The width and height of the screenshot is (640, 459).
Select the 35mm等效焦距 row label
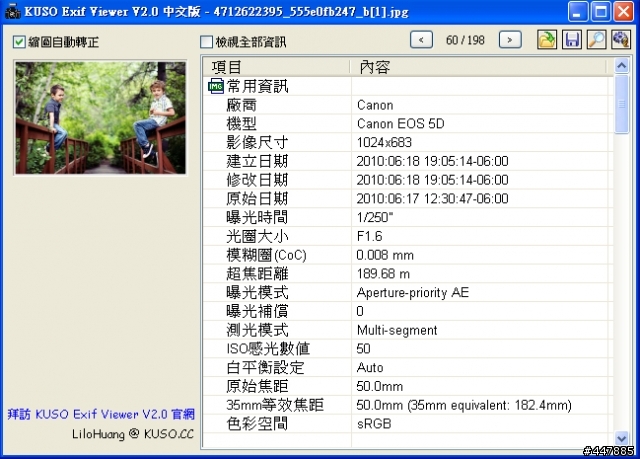click(x=275, y=405)
